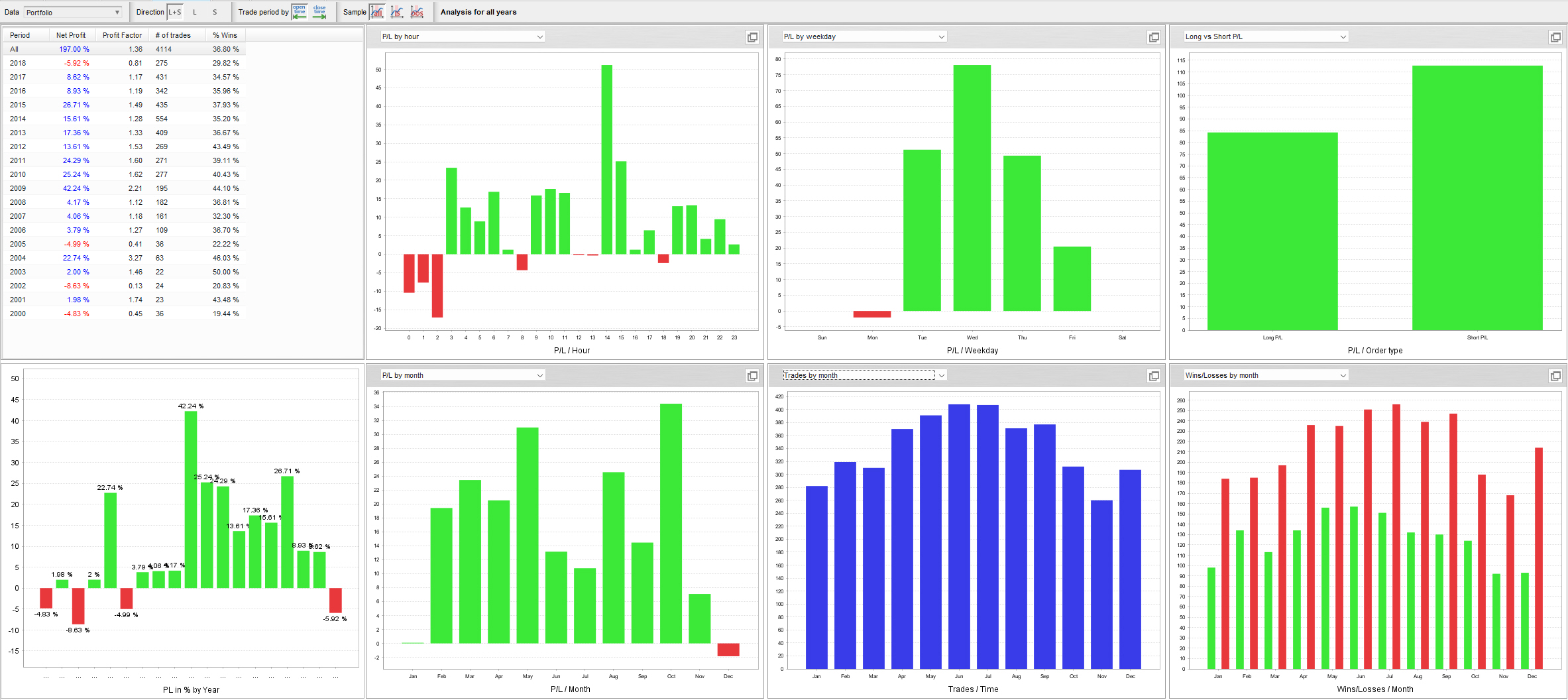Pop out the Wins/Losses by month chart
The width and height of the screenshot is (1568, 700).
point(1555,376)
